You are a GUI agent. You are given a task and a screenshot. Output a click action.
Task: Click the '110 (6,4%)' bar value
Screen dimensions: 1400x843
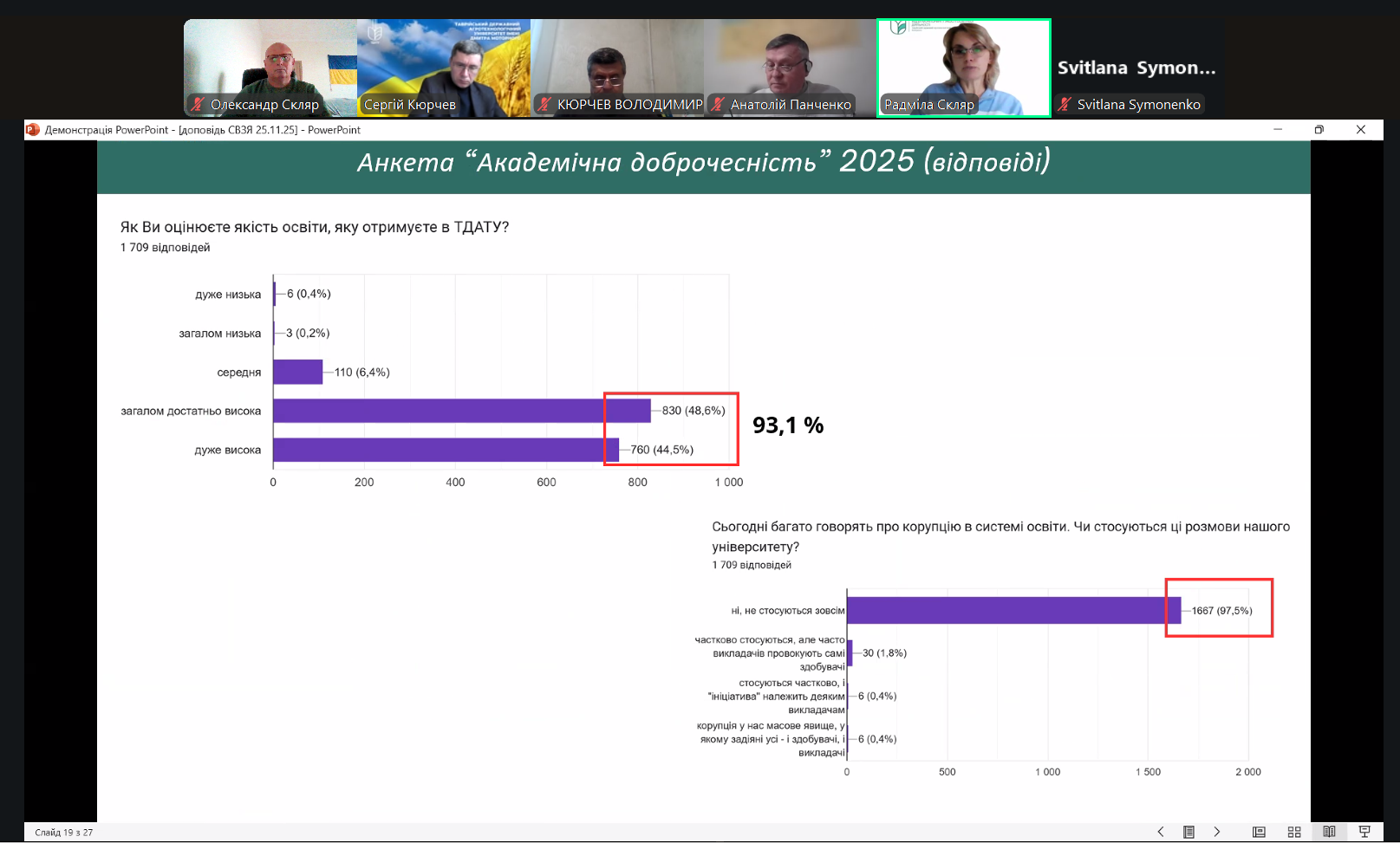tap(362, 373)
